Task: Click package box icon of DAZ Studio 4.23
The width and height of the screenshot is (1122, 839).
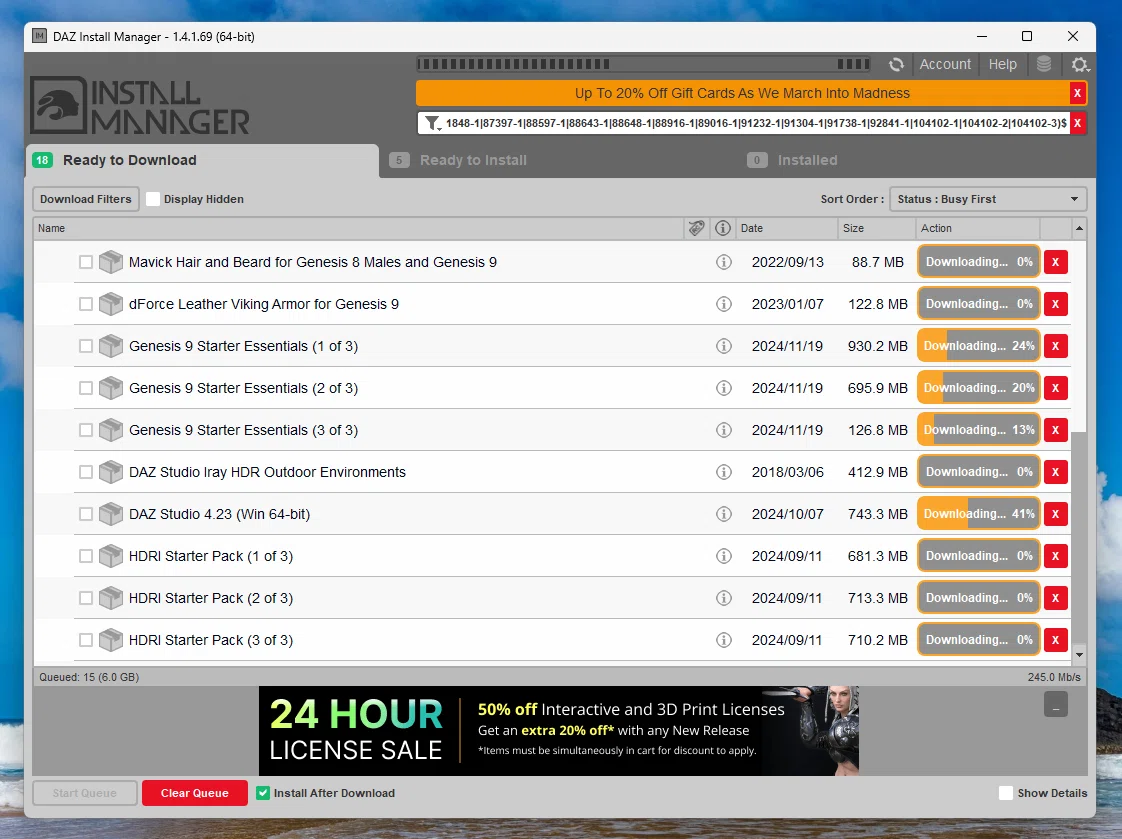Action: [110, 514]
